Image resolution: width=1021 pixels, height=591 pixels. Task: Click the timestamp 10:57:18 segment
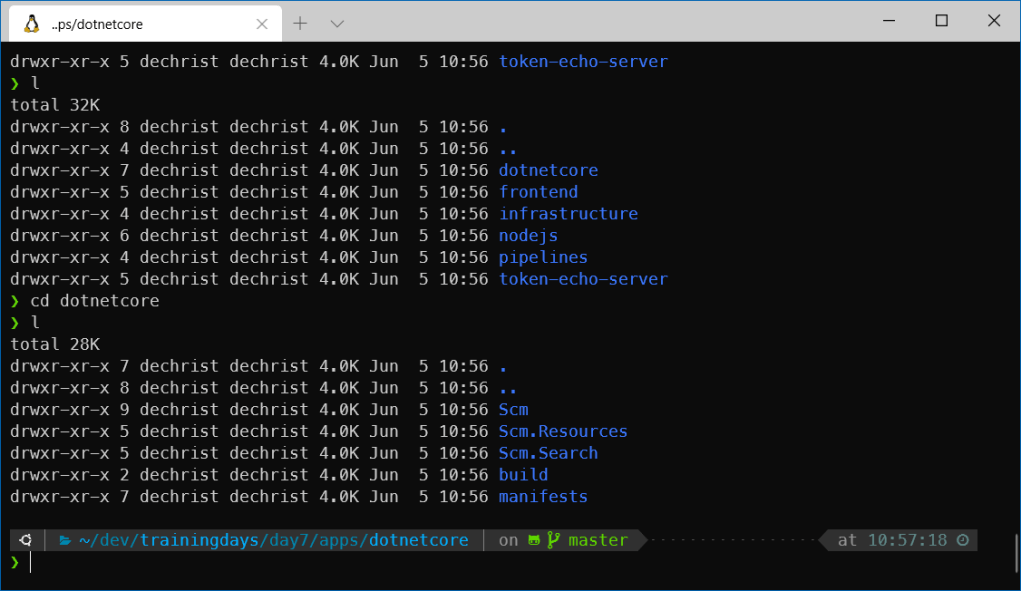(x=908, y=540)
